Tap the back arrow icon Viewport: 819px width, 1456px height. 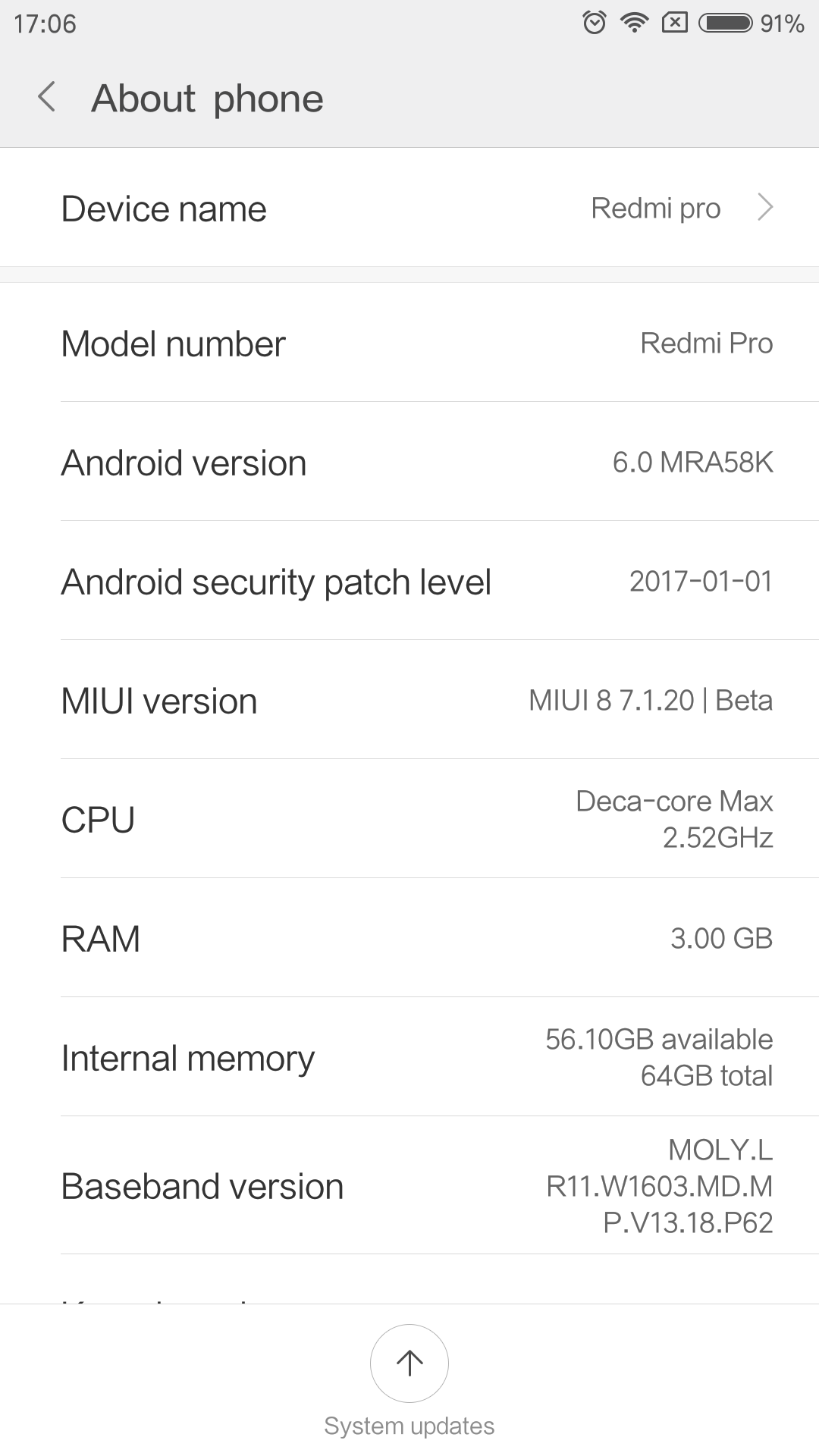click(47, 98)
